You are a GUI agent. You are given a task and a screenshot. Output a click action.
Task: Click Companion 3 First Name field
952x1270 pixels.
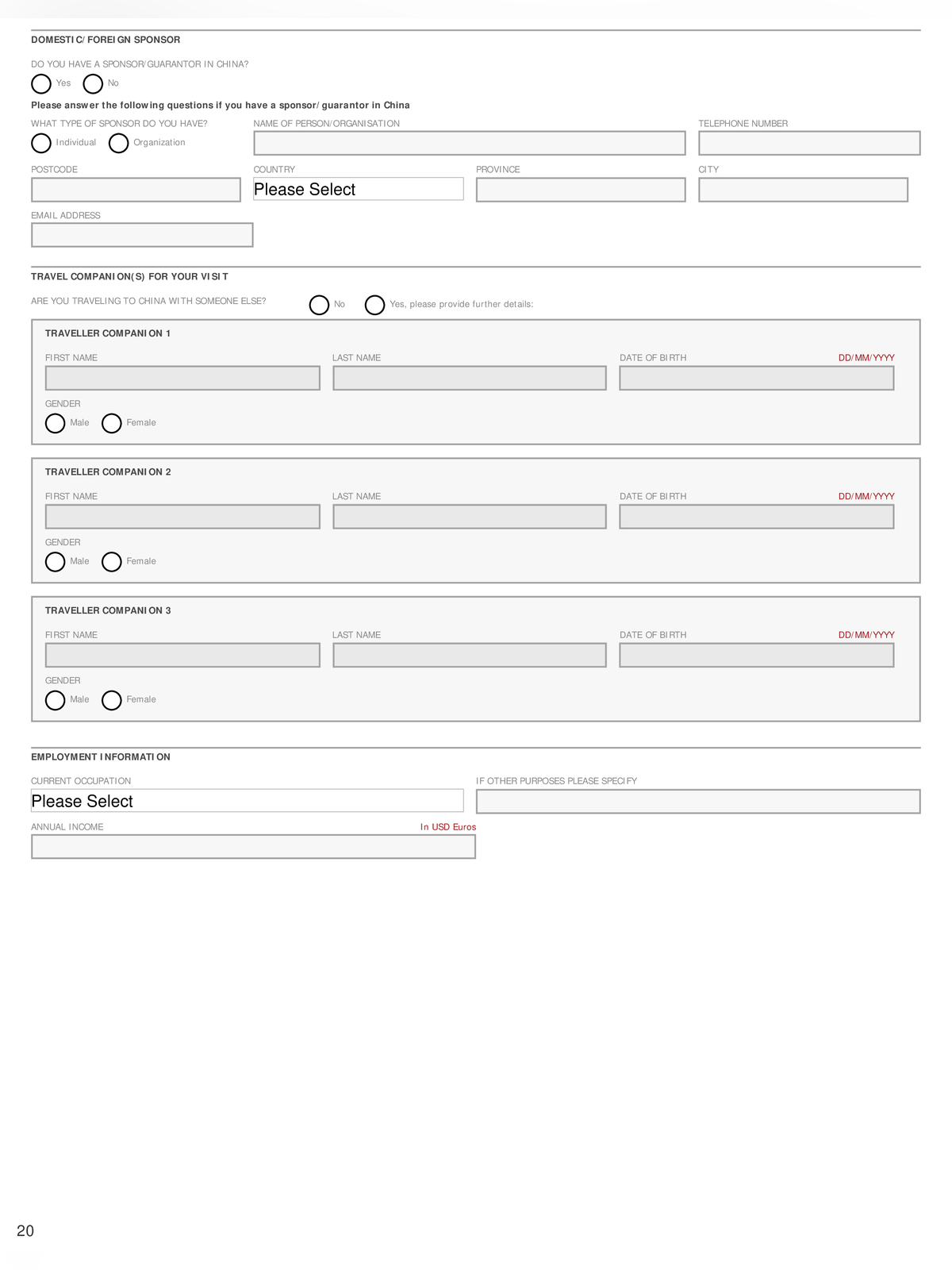click(182, 655)
